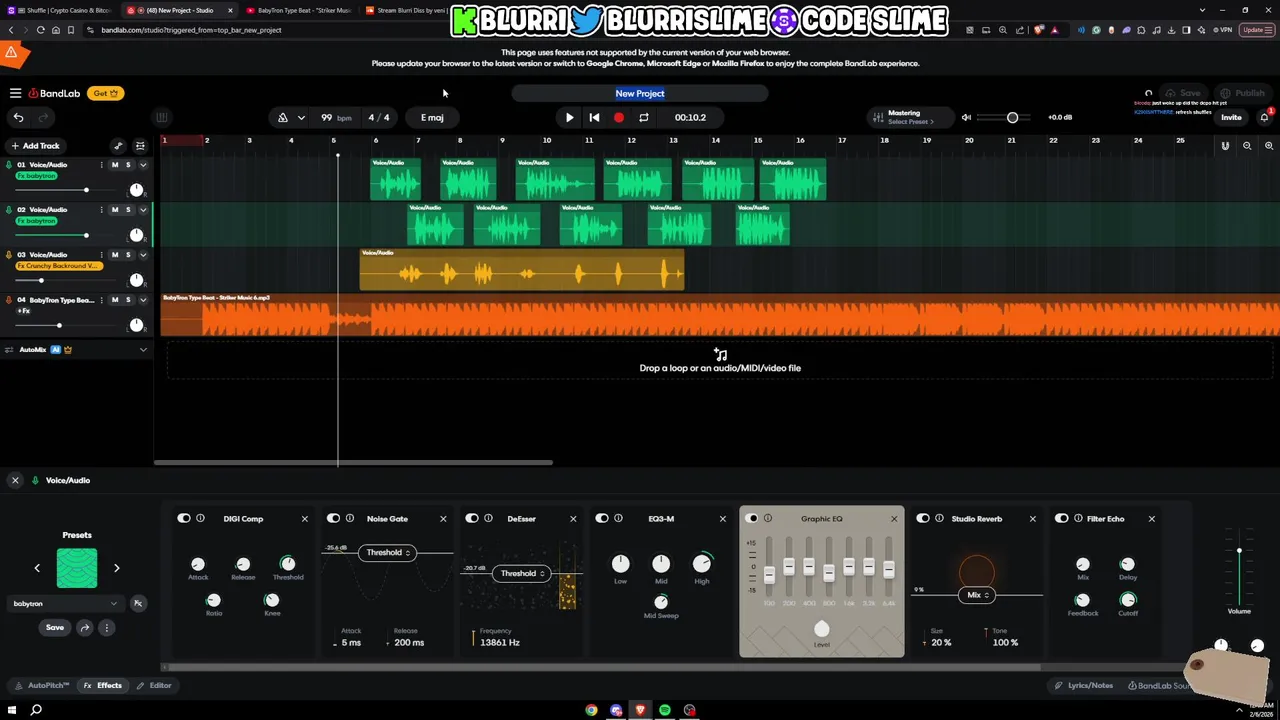
Task: Return playhead to start
Action: click(x=594, y=118)
